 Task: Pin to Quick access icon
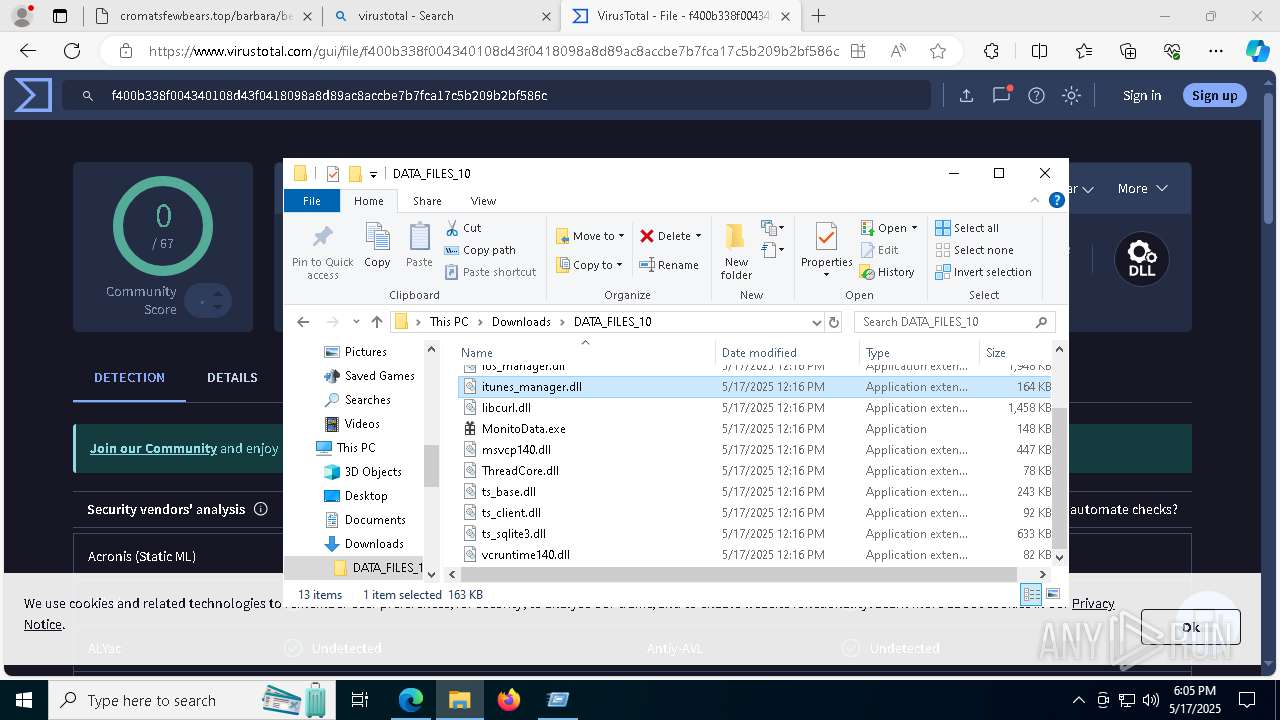[322, 237]
